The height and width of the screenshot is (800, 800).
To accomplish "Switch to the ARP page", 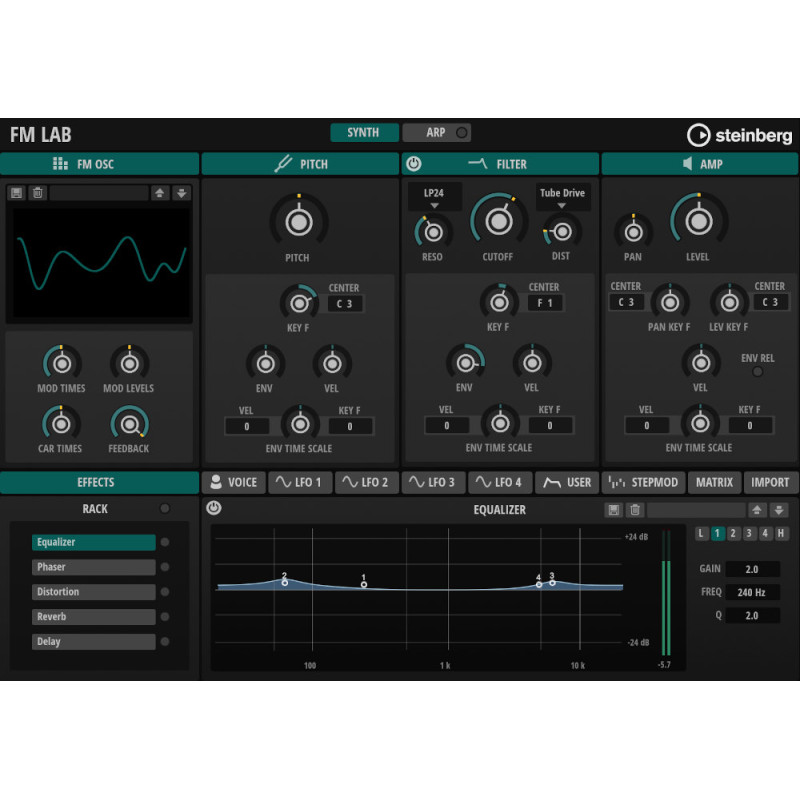I will (x=436, y=133).
